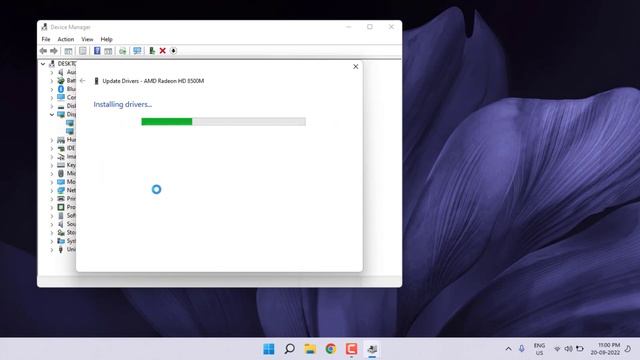Expand the Audio inputs category arrow

tap(52, 72)
